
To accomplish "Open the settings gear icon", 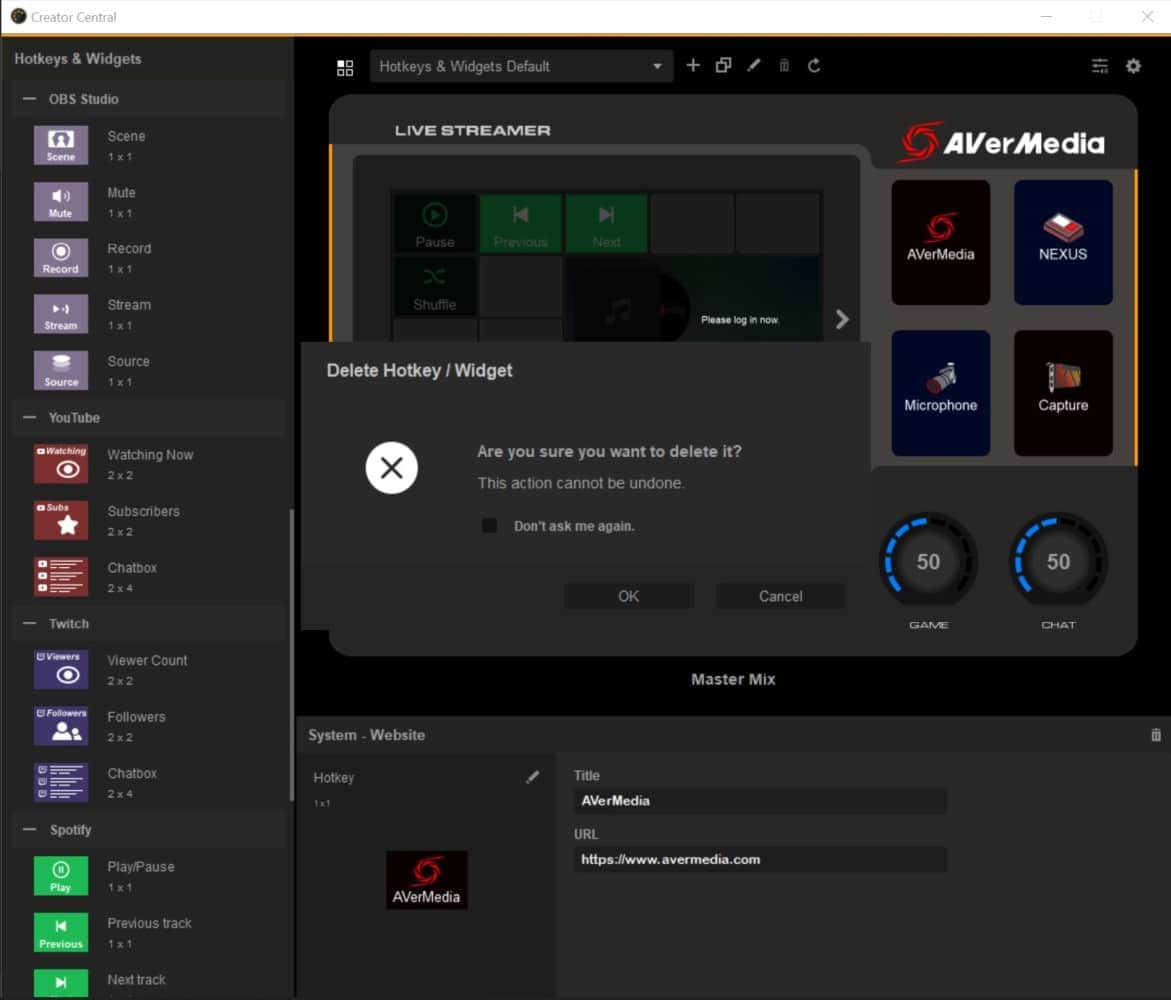I will pos(1133,66).
